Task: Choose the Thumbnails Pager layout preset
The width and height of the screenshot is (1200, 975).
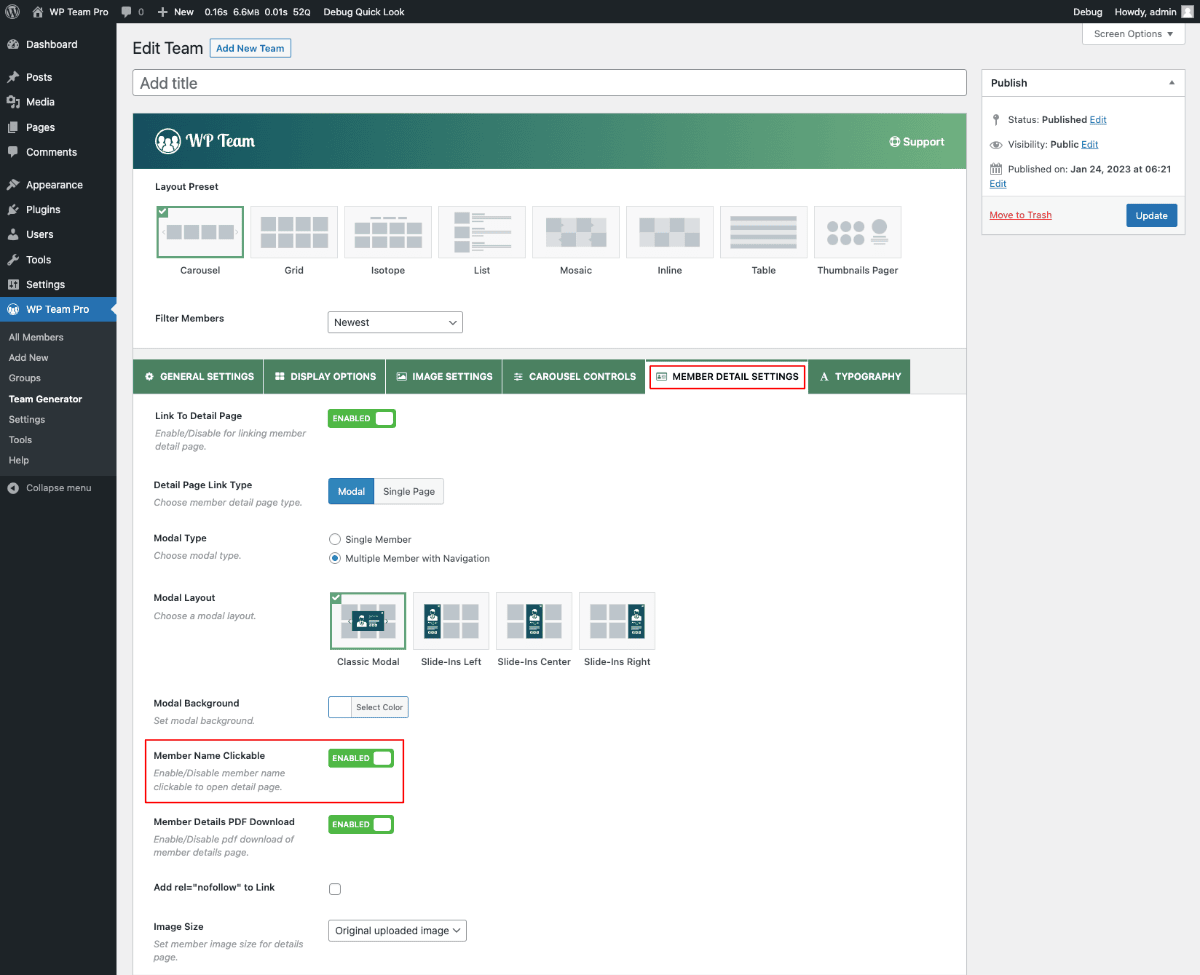Action: click(x=858, y=233)
